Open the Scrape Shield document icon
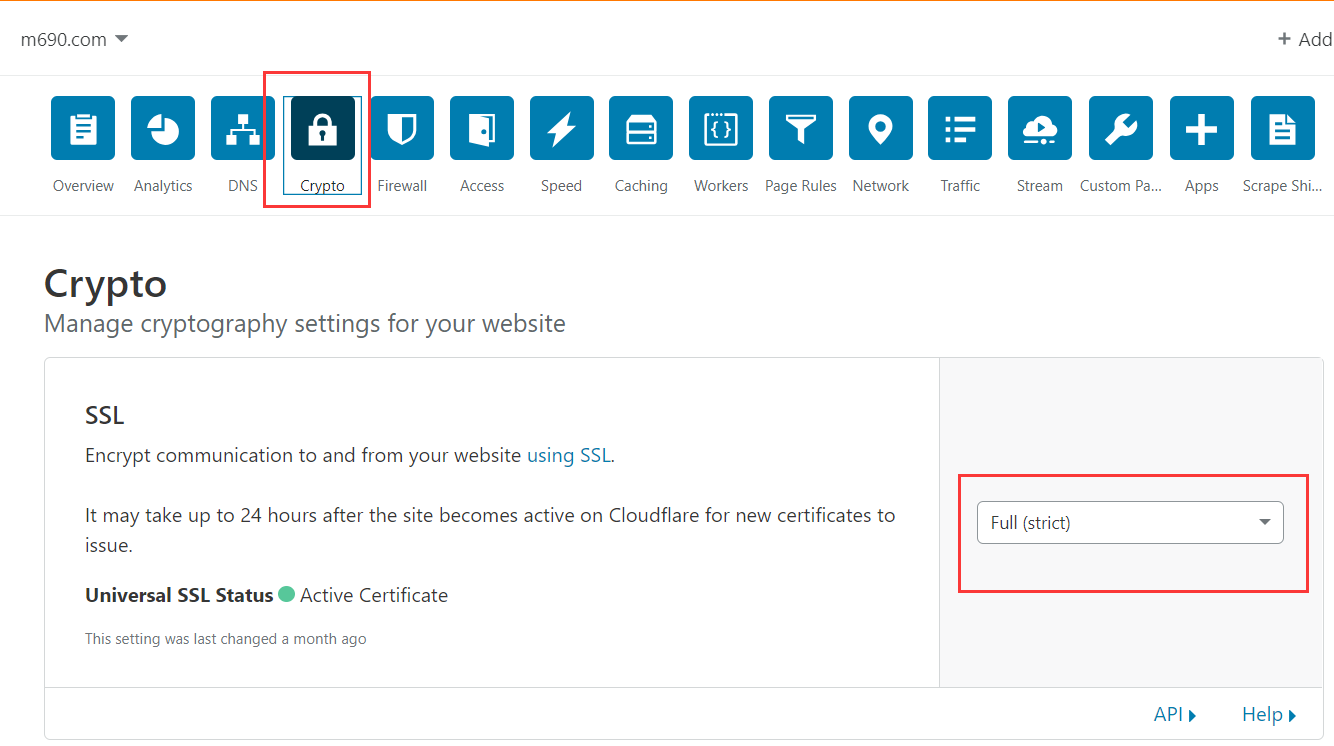The height and width of the screenshot is (746, 1334). (x=1283, y=128)
